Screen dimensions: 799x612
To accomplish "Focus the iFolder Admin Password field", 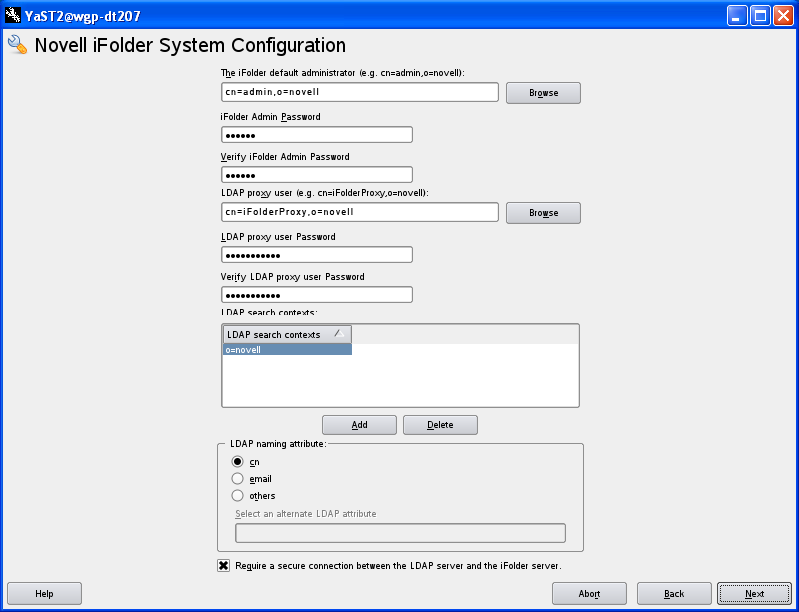I will (316, 135).
